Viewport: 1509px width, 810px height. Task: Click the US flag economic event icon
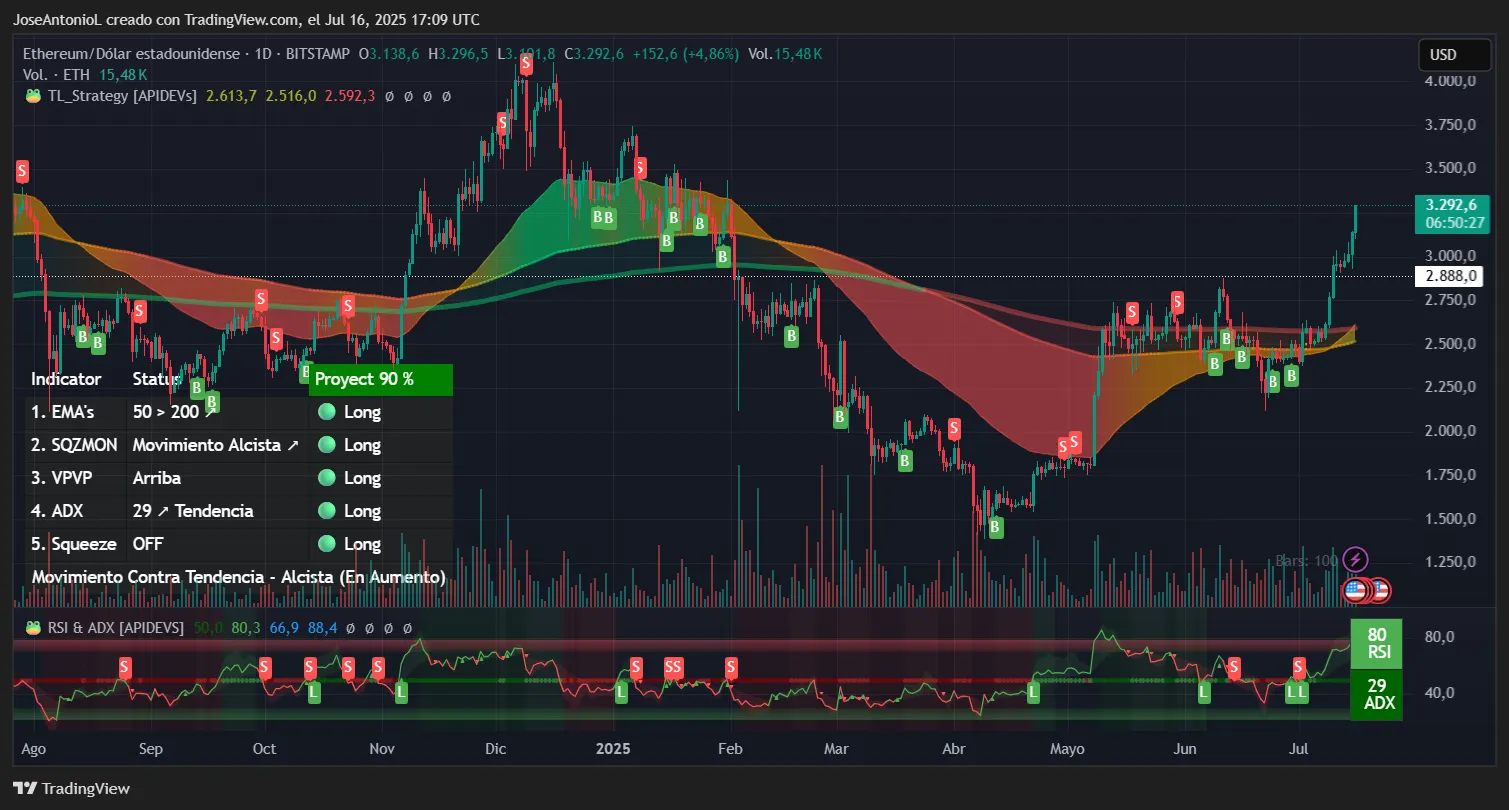click(x=1355, y=590)
